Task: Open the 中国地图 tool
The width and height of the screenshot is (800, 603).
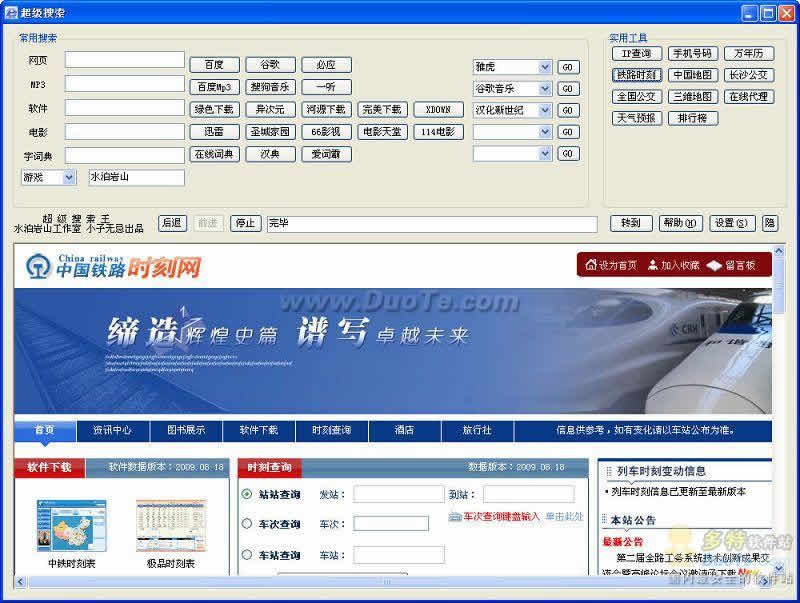Action: pos(693,75)
